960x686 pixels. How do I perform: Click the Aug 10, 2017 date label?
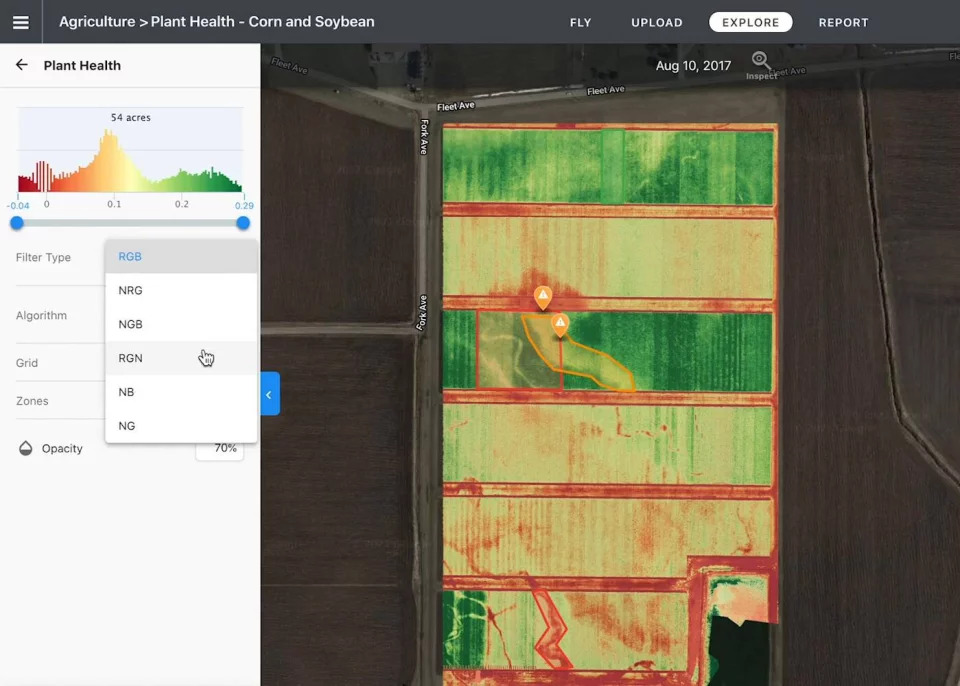693,66
